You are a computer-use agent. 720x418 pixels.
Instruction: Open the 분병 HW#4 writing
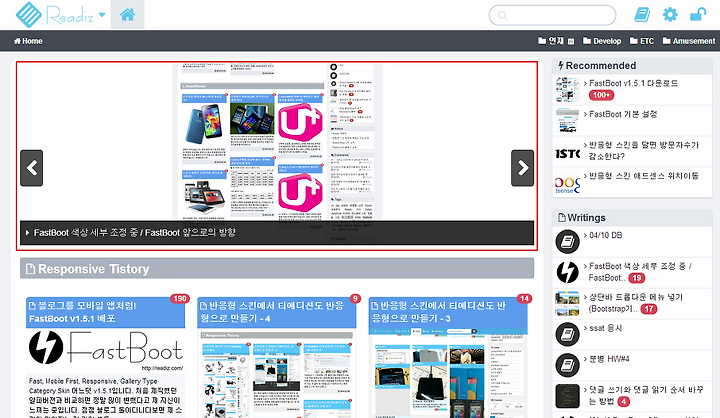[607, 359]
